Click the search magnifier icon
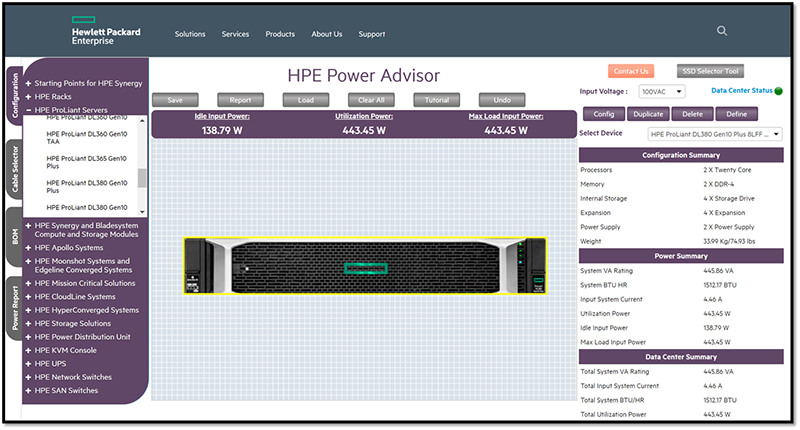This screenshot has height=430, width=800. (x=721, y=31)
